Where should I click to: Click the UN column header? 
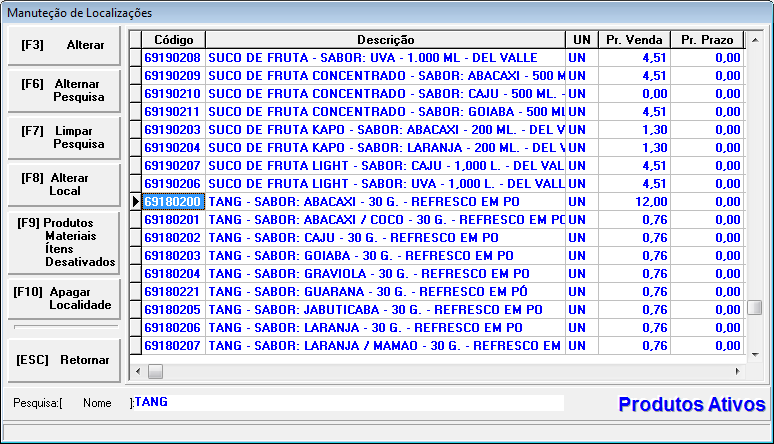[x=580, y=39]
